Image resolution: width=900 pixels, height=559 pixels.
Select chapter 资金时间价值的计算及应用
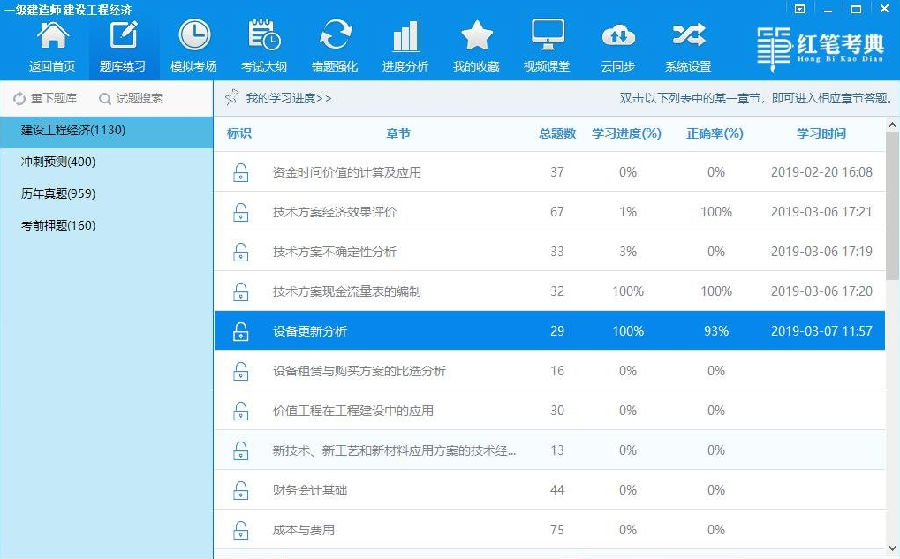click(347, 172)
